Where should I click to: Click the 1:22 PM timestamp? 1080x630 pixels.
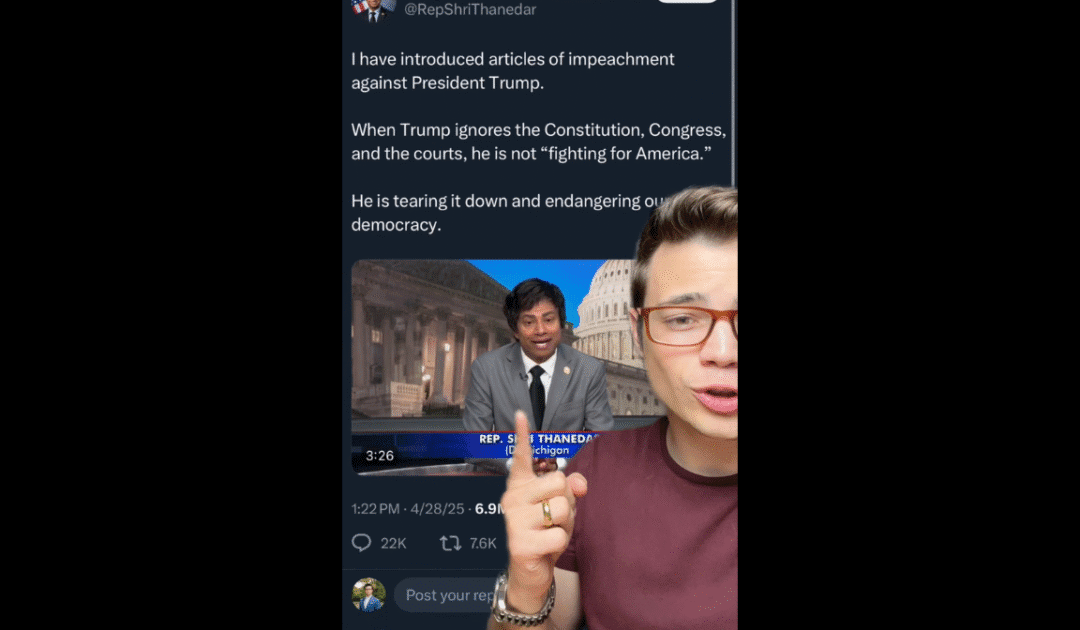pos(375,509)
